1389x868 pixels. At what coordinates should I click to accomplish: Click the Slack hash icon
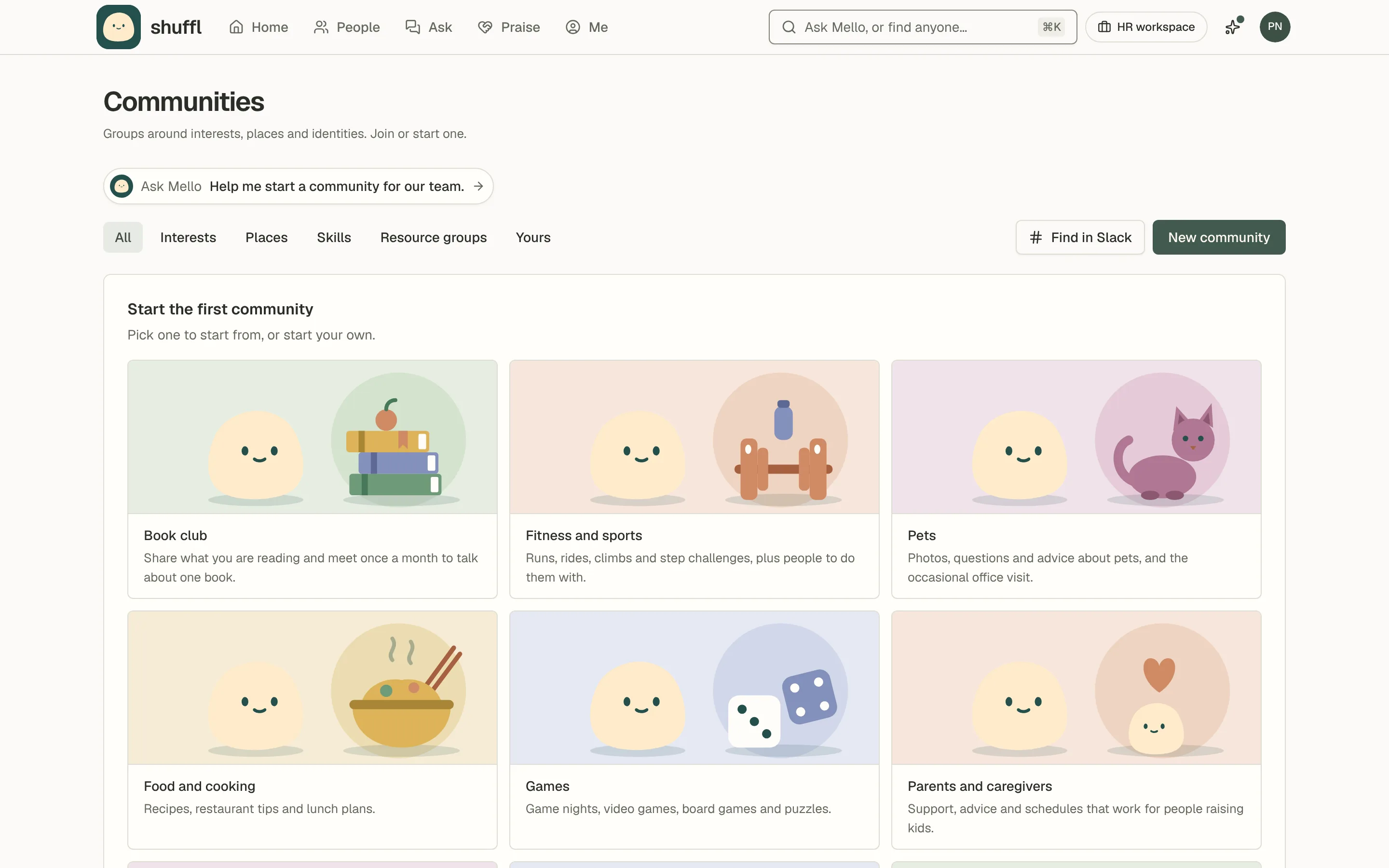[x=1035, y=237]
